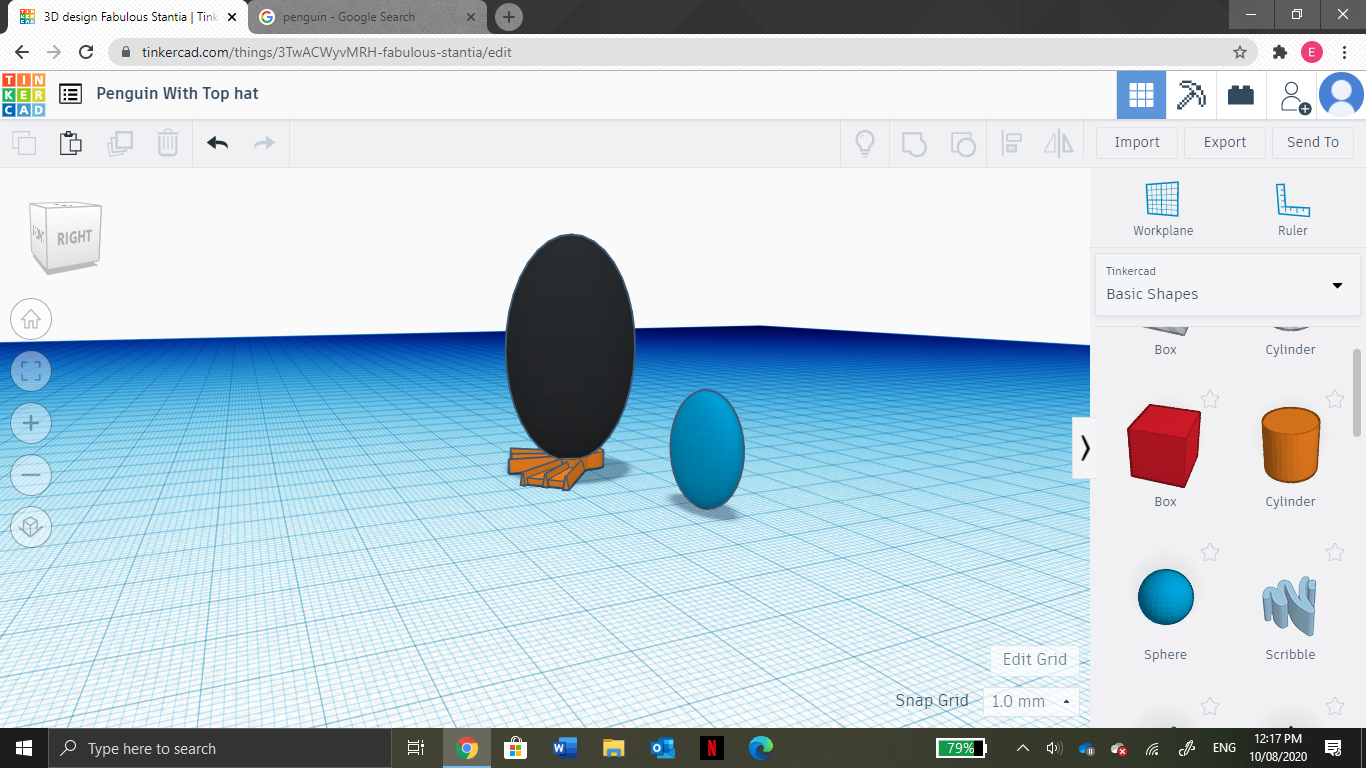Open the Chrome extensions puzzle icon
Viewport: 1366px width, 768px height.
[x=1280, y=52]
